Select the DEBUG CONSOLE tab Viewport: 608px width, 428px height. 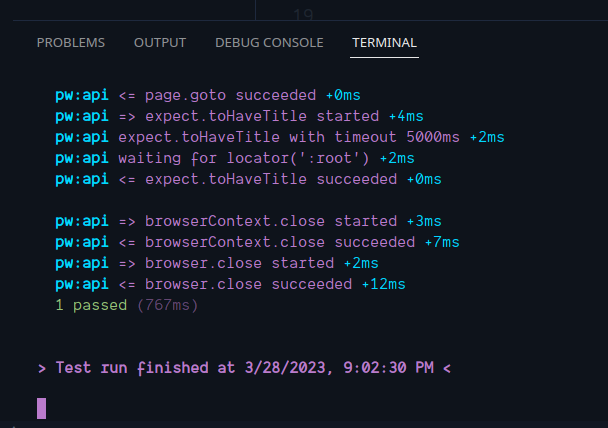click(x=269, y=43)
